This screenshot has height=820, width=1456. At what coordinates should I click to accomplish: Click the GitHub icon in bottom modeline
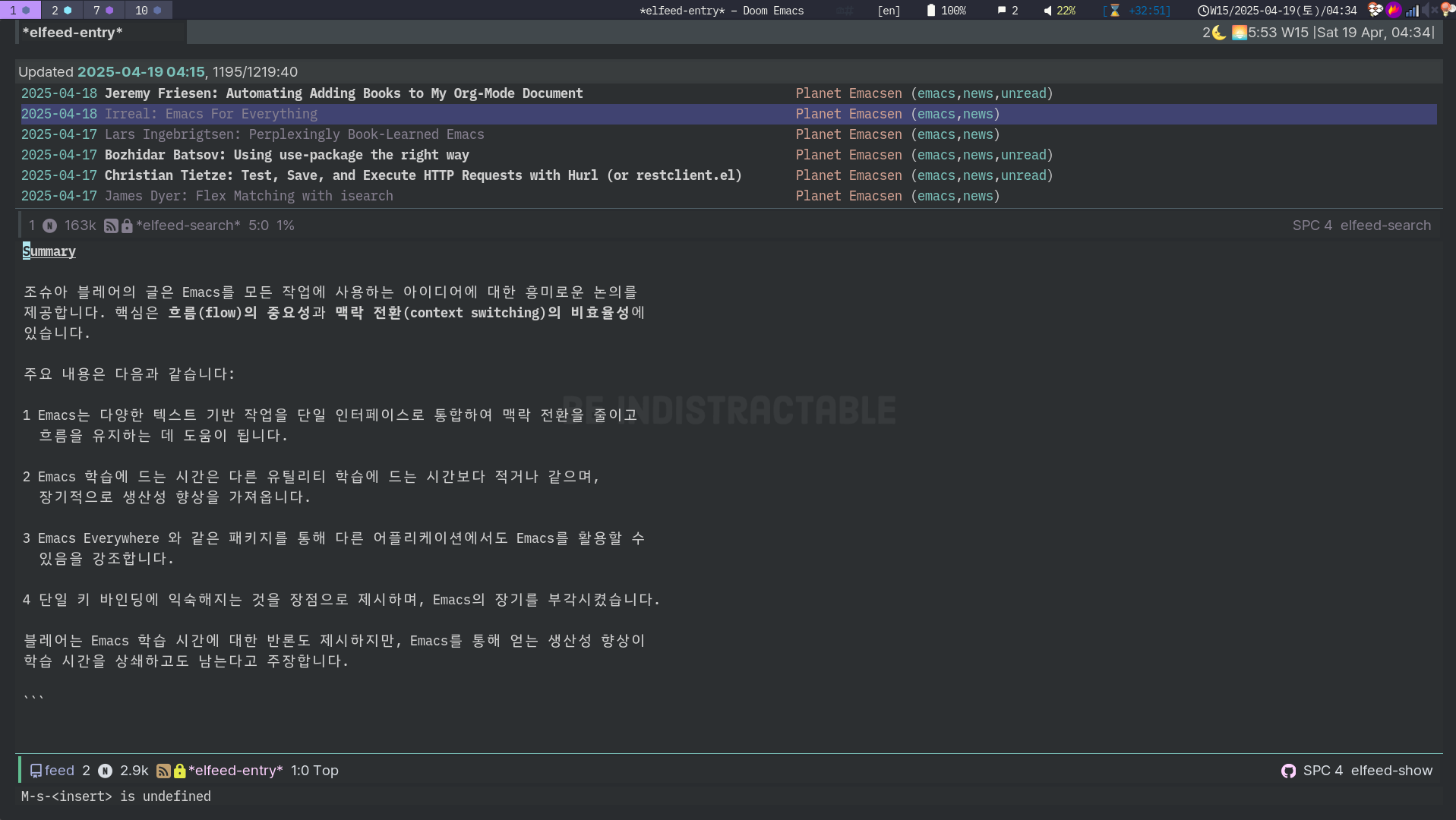(1288, 771)
